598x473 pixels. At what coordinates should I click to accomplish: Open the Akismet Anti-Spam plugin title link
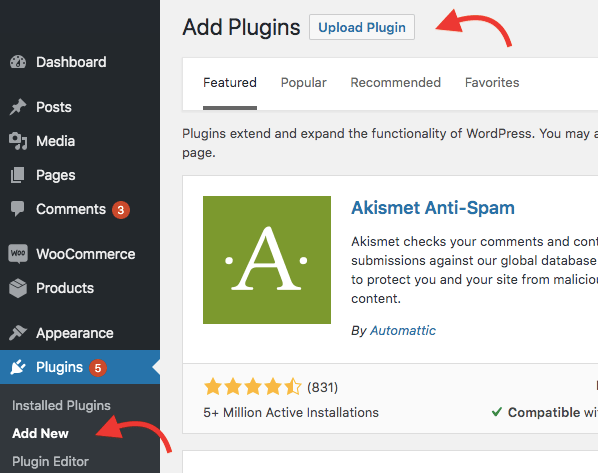(433, 208)
